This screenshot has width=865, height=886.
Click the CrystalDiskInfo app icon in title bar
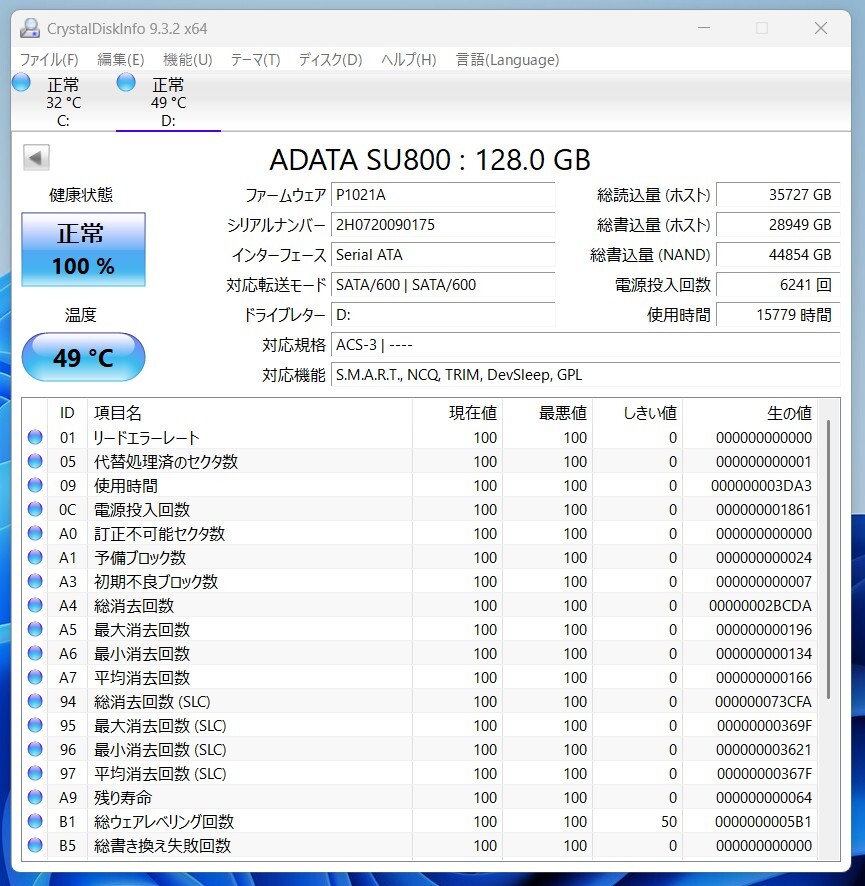coord(29,28)
